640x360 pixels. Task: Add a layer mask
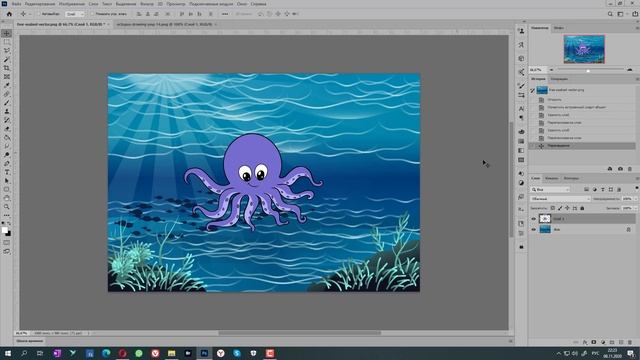pos(593,342)
